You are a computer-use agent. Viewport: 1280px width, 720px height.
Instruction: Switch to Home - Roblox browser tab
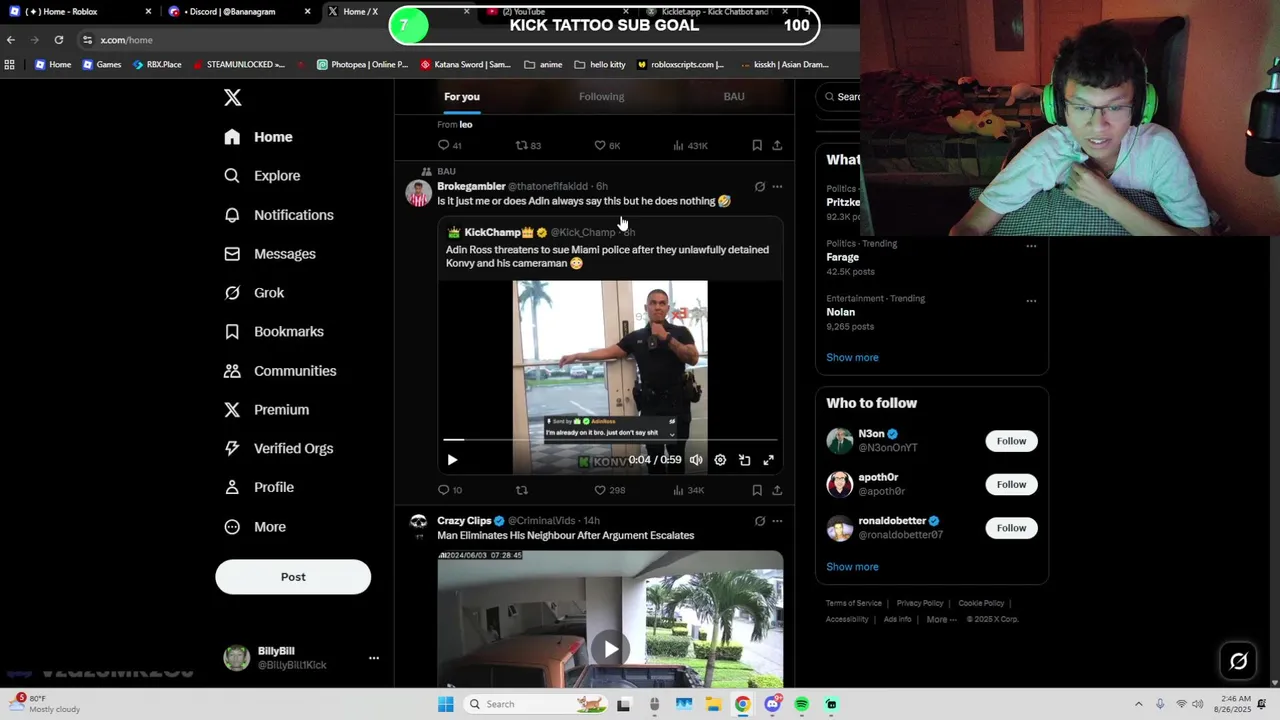coord(78,12)
